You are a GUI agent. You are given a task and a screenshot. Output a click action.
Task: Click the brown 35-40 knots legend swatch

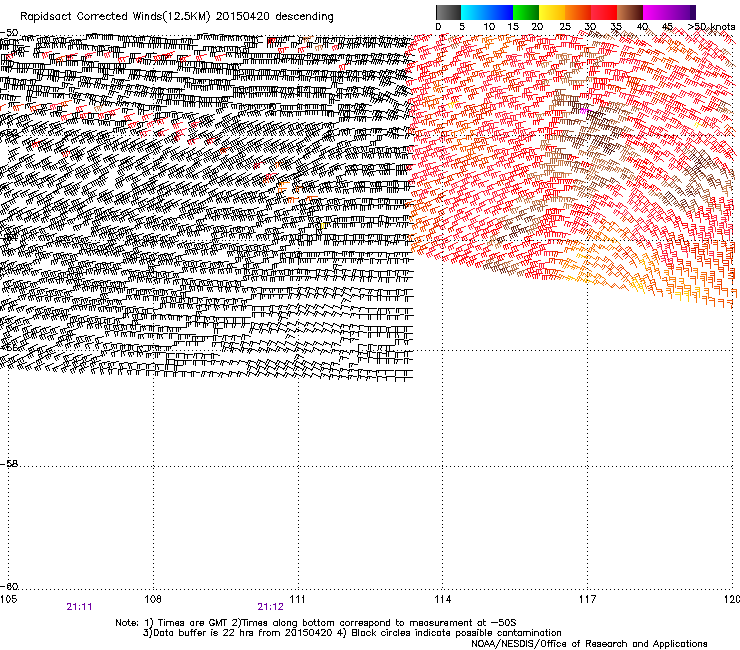[x=630, y=12]
